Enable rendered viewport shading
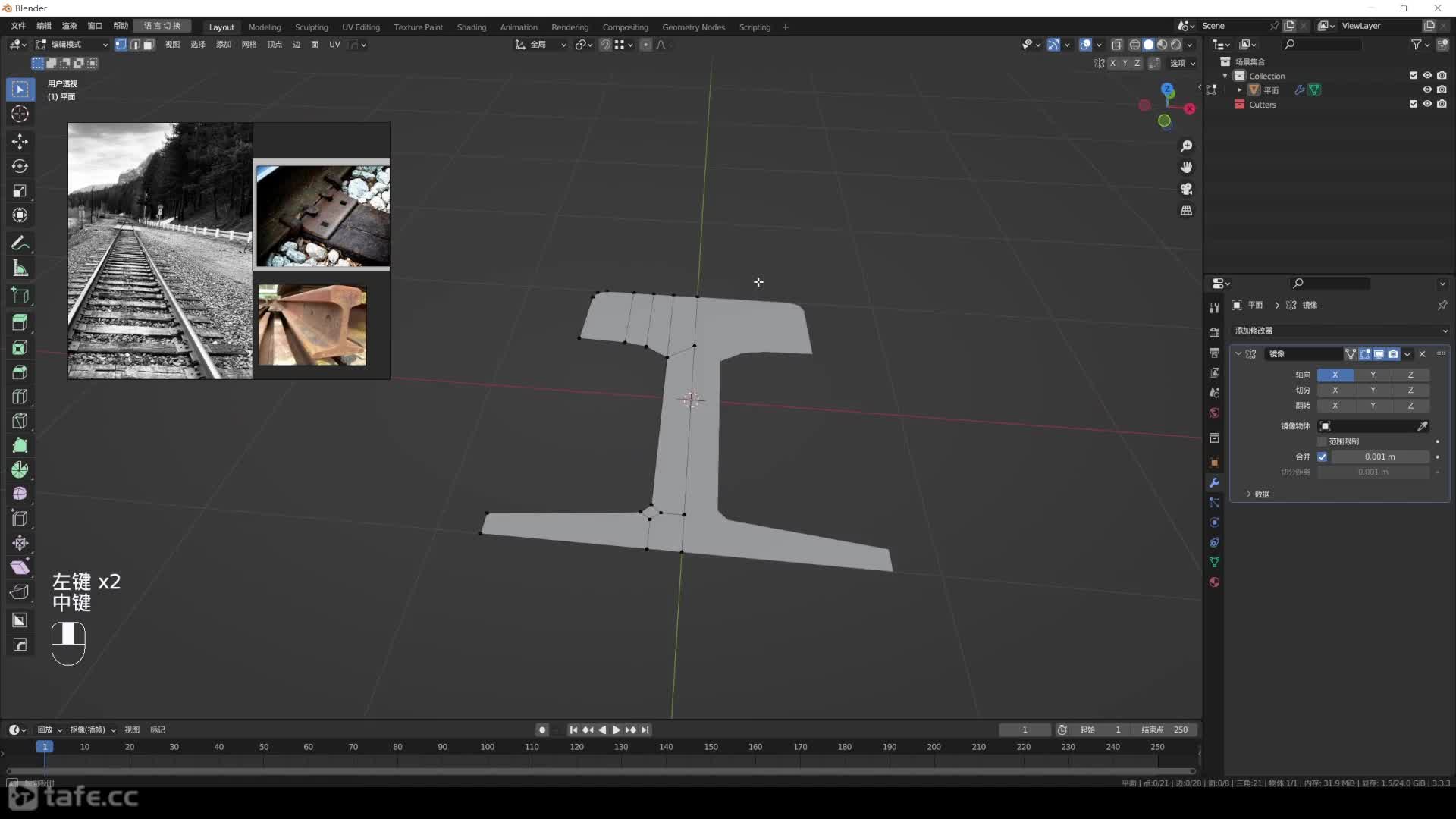Viewport: 1456px width, 819px height. pos(1175,45)
